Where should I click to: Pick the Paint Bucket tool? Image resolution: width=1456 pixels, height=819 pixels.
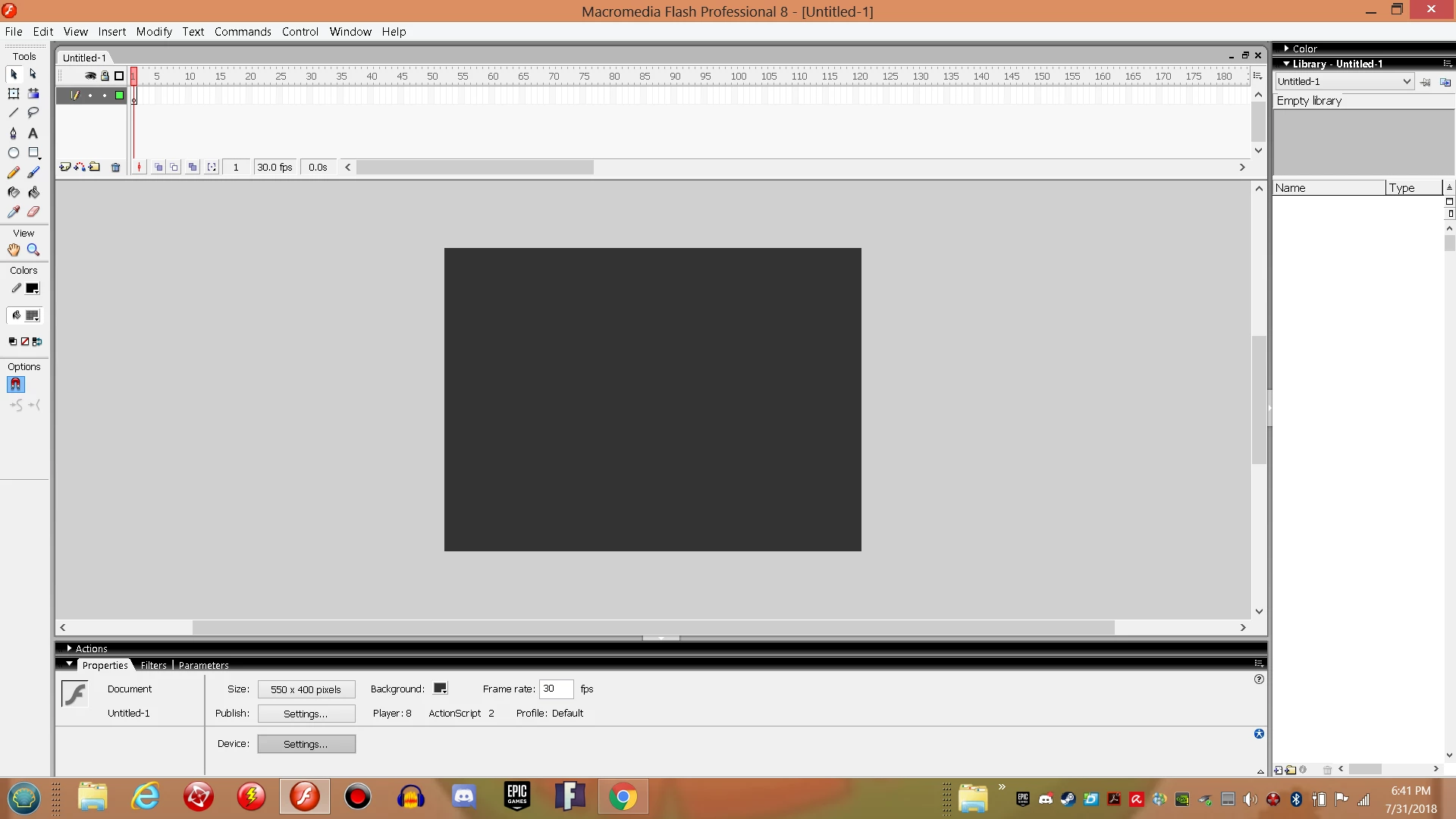[x=33, y=193]
